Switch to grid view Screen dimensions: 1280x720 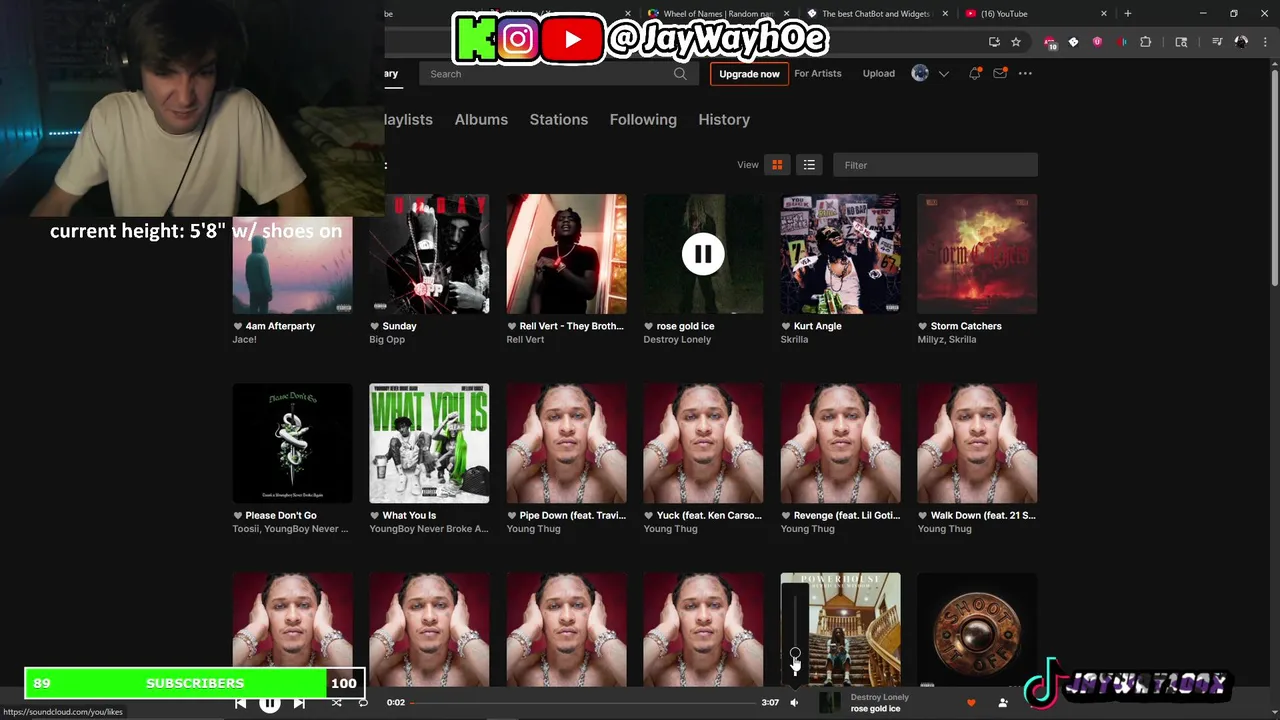click(x=777, y=165)
